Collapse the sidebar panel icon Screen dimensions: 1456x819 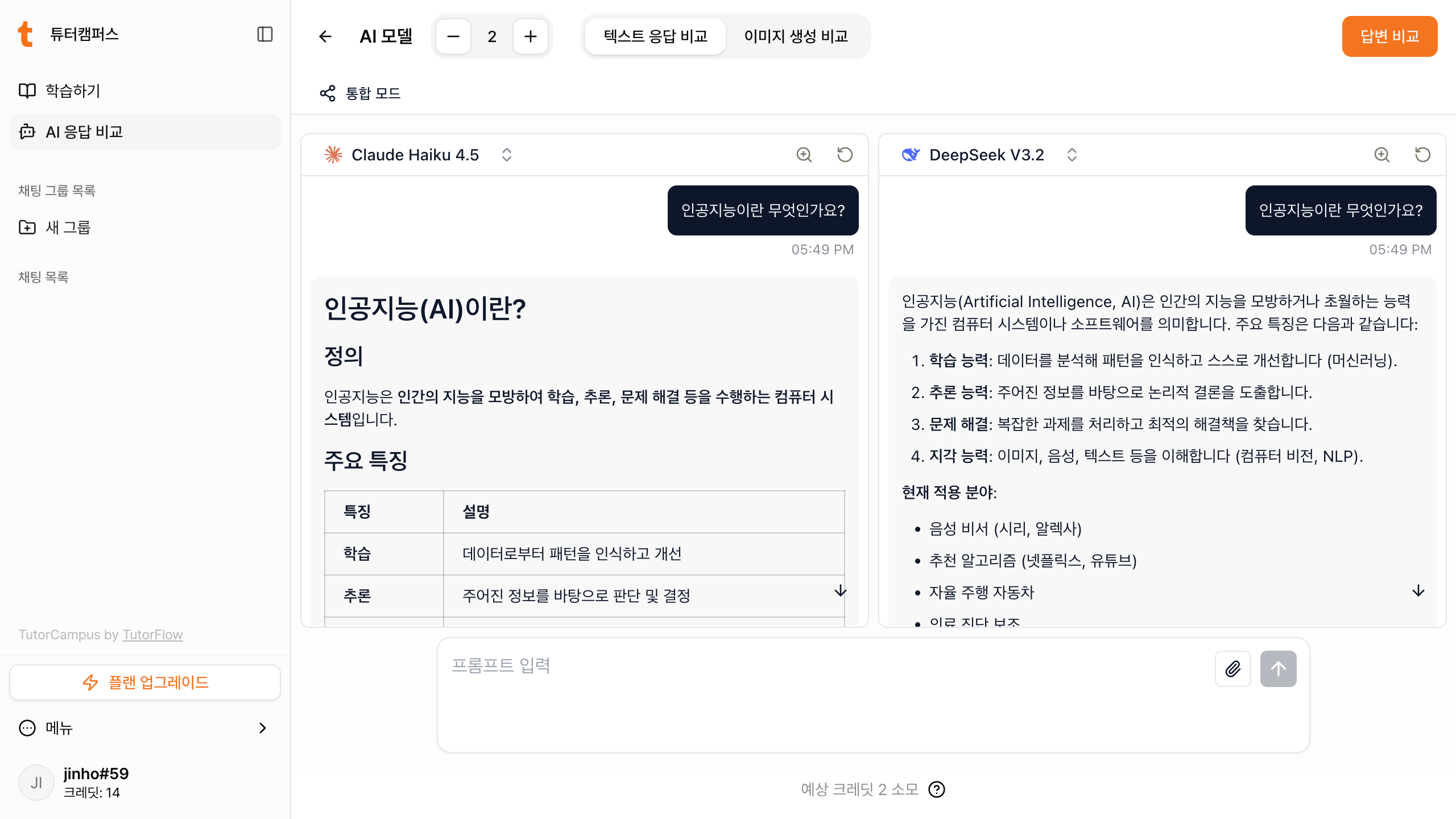coord(264,34)
